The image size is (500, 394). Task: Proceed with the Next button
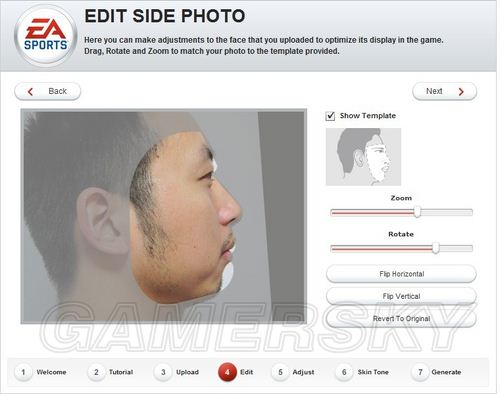pyautogui.click(x=444, y=91)
